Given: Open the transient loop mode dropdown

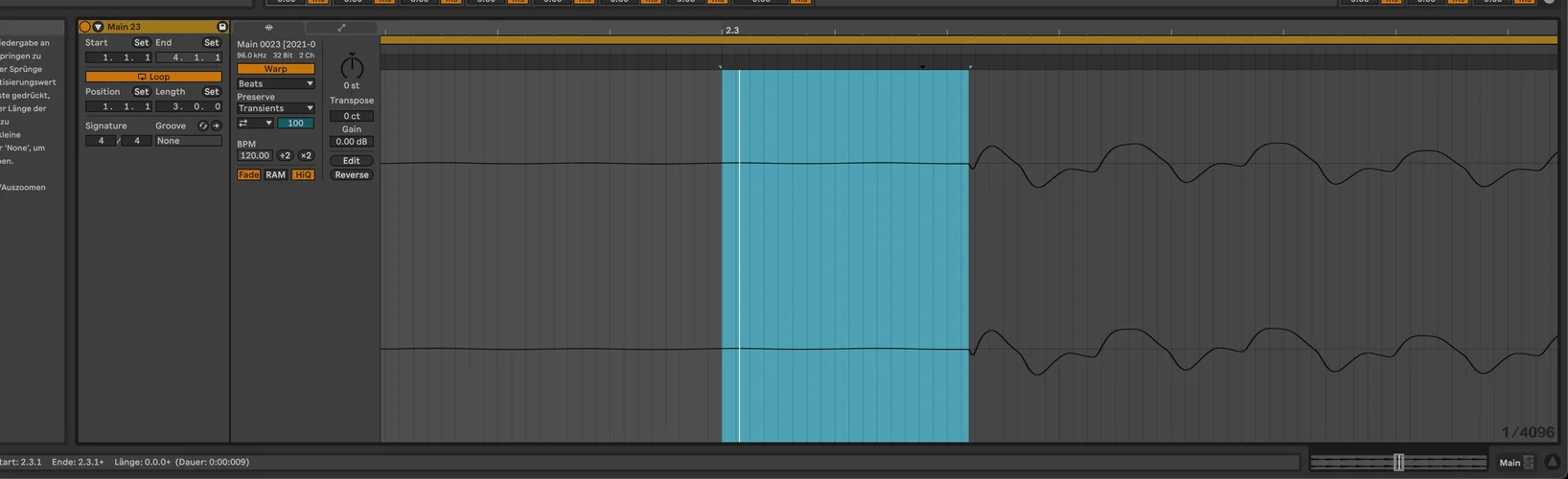Looking at the screenshot, I should (255, 124).
